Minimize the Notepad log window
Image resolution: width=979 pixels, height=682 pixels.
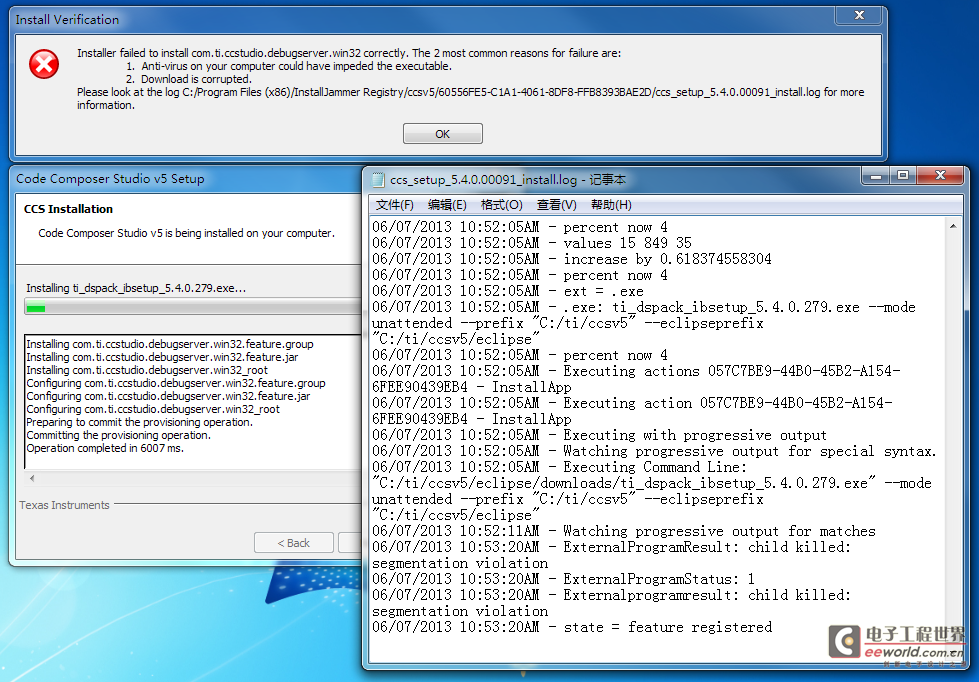(x=876, y=175)
